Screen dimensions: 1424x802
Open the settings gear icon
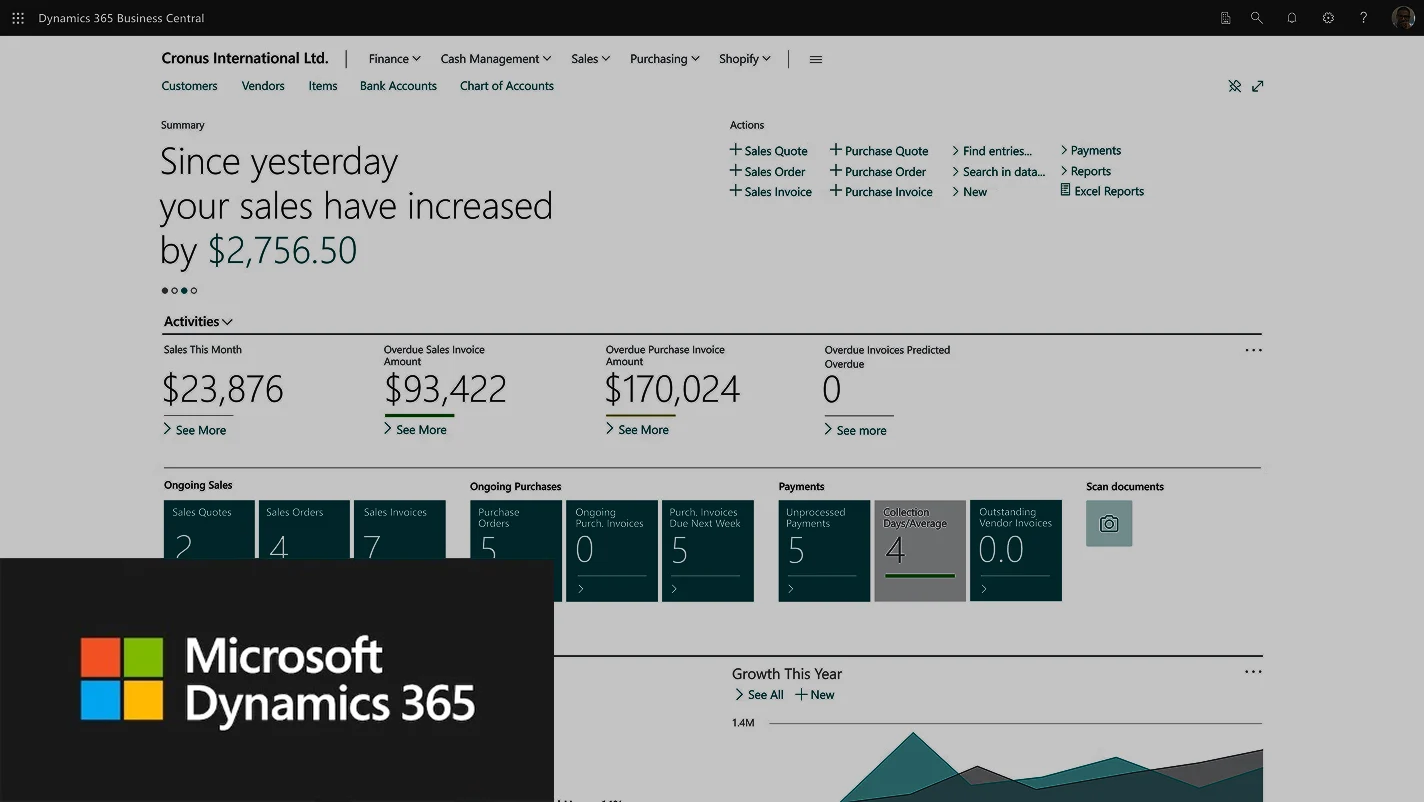click(x=1328, y=18)
